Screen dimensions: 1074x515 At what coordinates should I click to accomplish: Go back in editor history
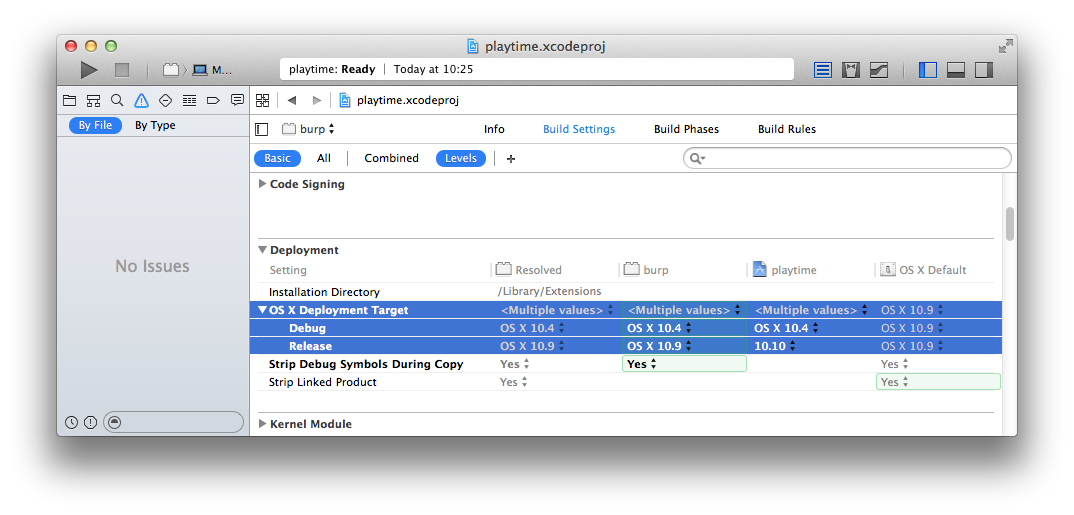click(x=292, y=101)
